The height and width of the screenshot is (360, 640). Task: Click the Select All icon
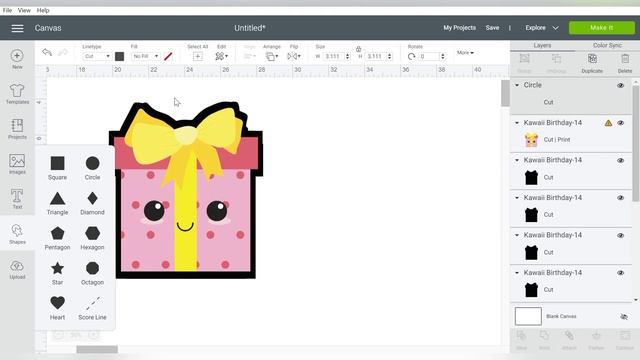[x=198, y=56]
